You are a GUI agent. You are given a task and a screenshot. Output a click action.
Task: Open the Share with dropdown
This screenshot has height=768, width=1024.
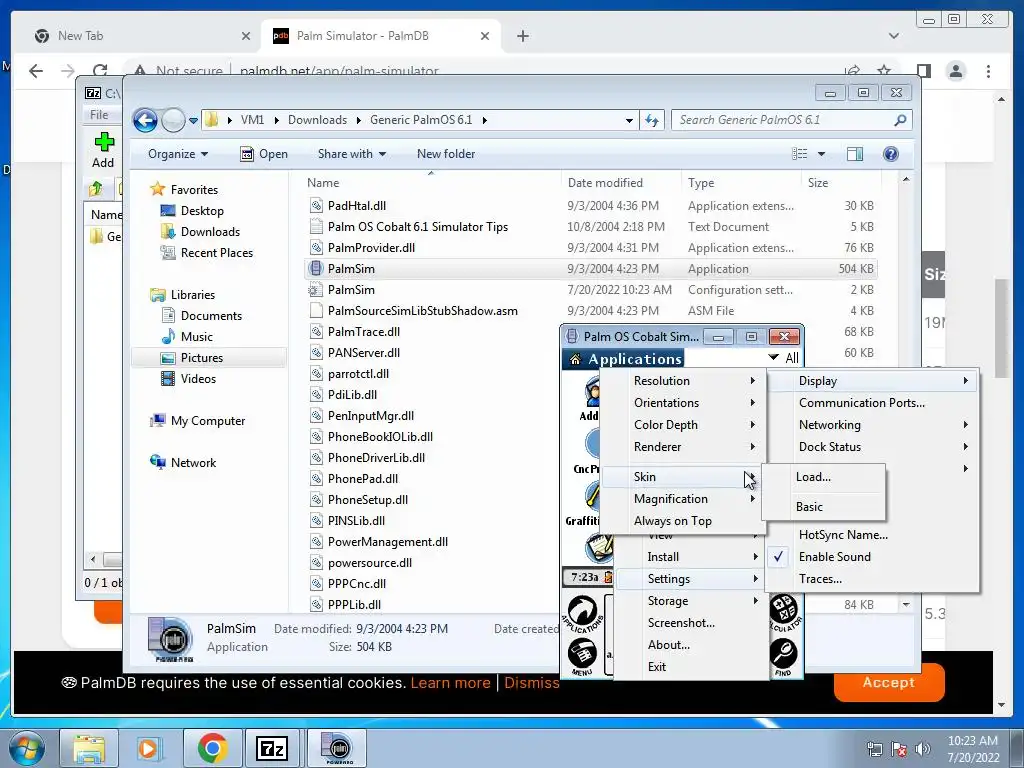pos(351,154)
